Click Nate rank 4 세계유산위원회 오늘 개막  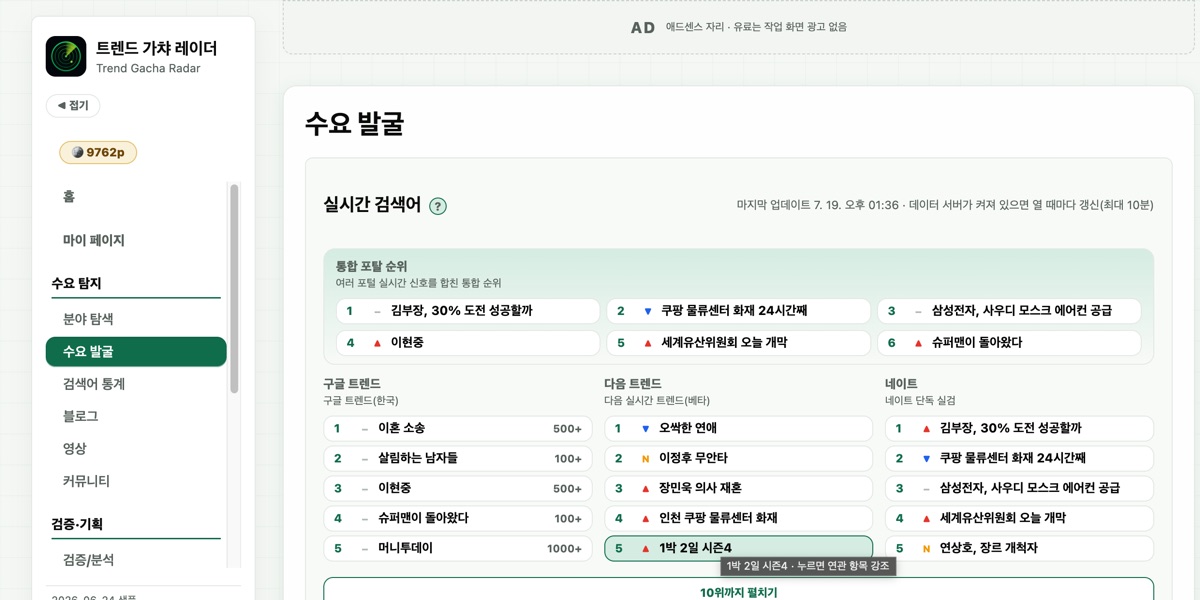pos(1019,518)
